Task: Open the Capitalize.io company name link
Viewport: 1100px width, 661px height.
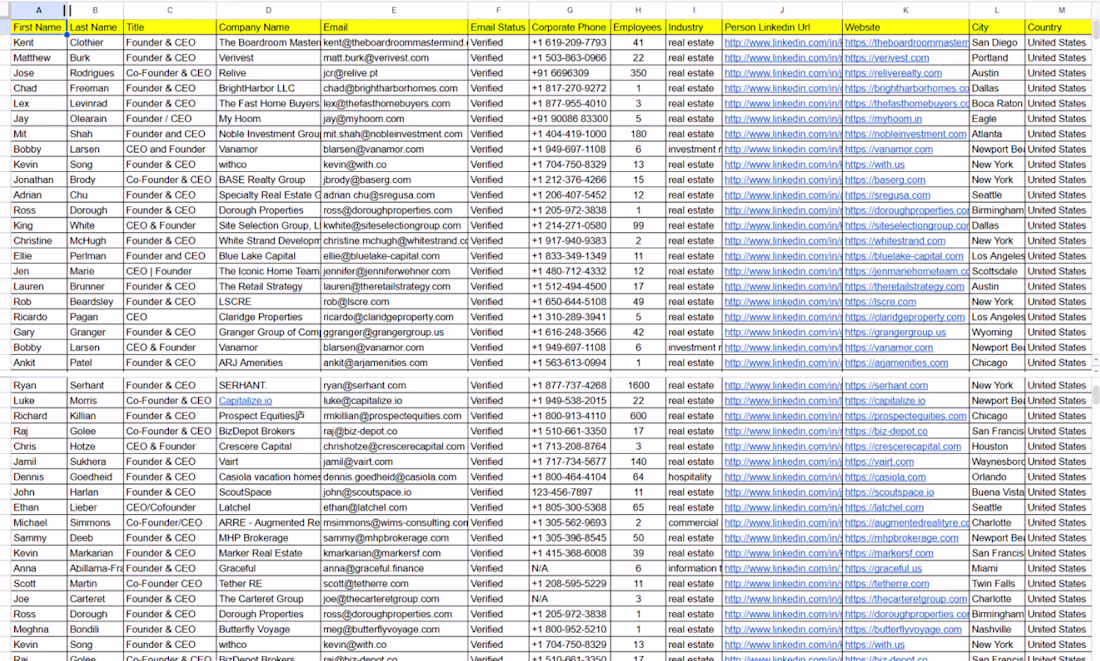Action: tap(246, 401)
